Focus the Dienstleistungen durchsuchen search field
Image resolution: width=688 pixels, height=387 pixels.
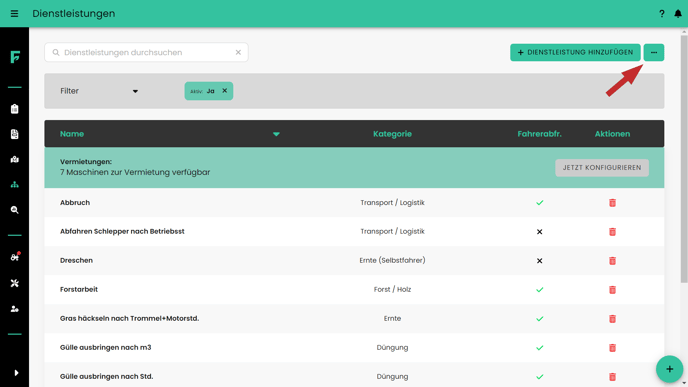146,52
